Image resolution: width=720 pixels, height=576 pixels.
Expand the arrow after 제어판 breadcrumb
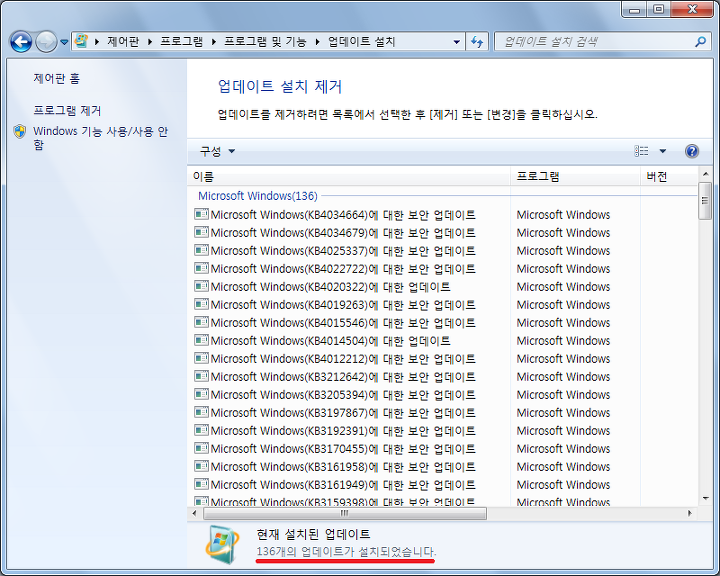click(150, 42)
